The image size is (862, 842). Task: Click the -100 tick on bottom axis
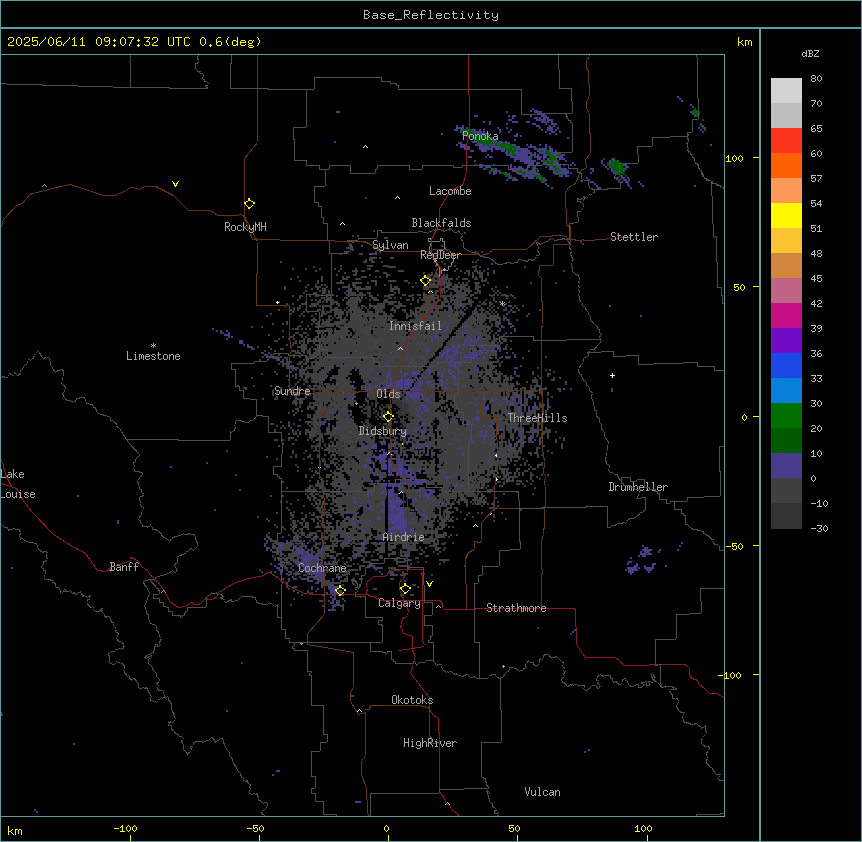[x=125, y=828]
